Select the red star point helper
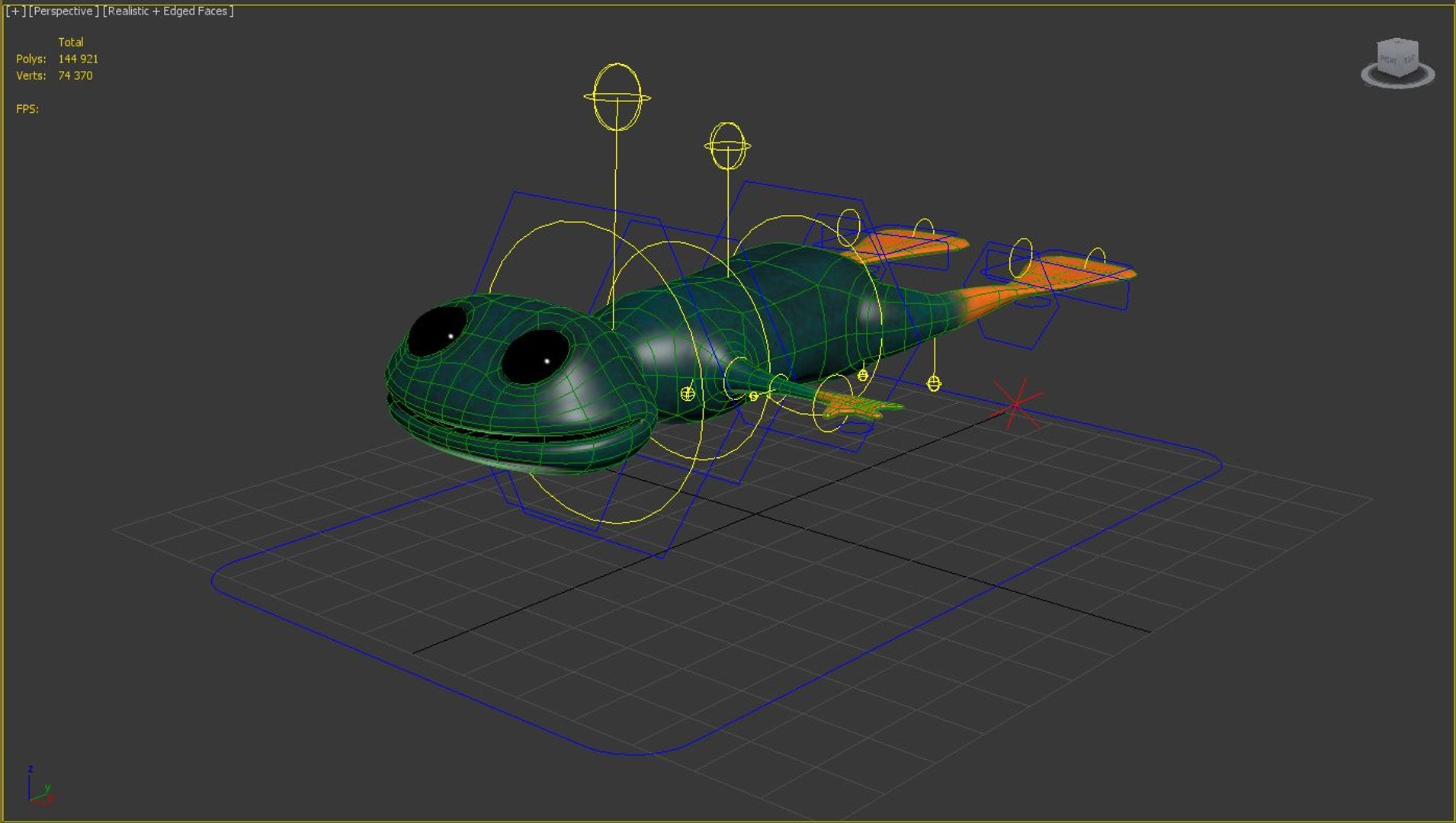 (x=1016, y=404)
